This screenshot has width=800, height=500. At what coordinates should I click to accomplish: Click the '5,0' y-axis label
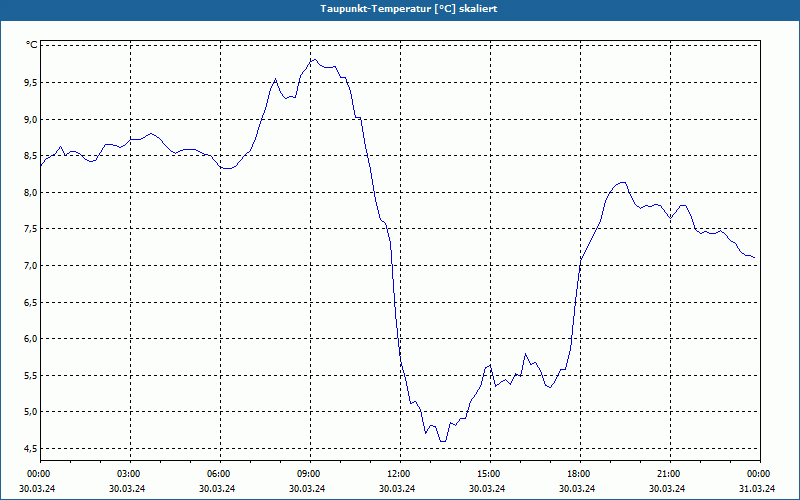tap(32, 412)
